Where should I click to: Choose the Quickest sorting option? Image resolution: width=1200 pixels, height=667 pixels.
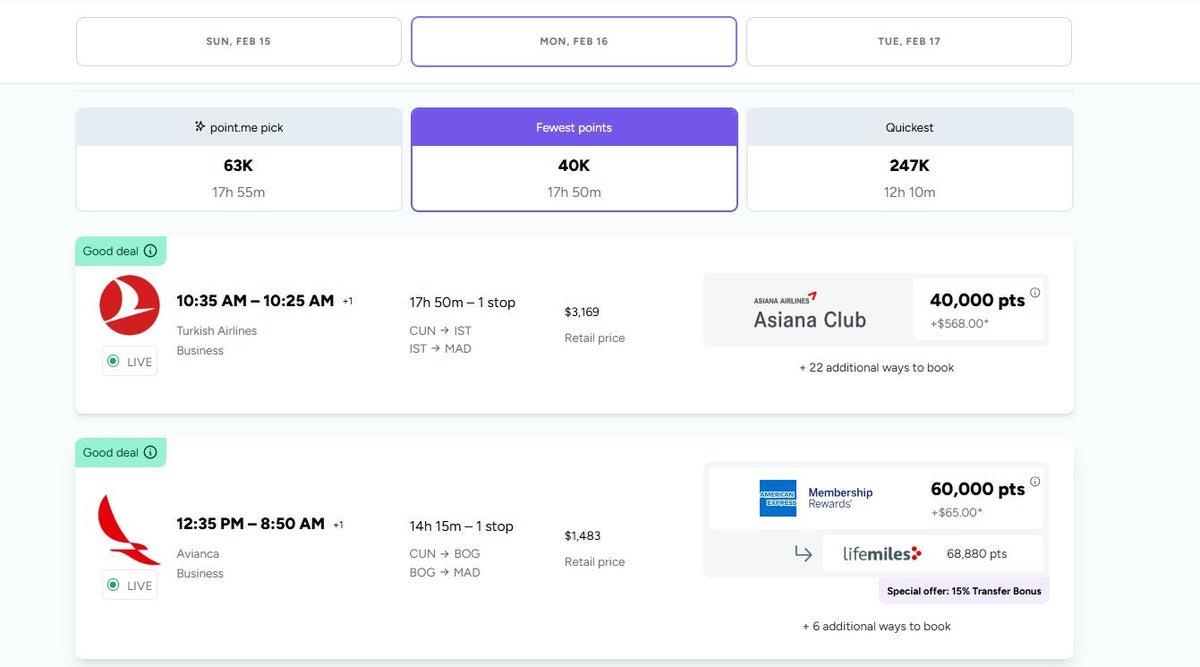coord(909,159)
